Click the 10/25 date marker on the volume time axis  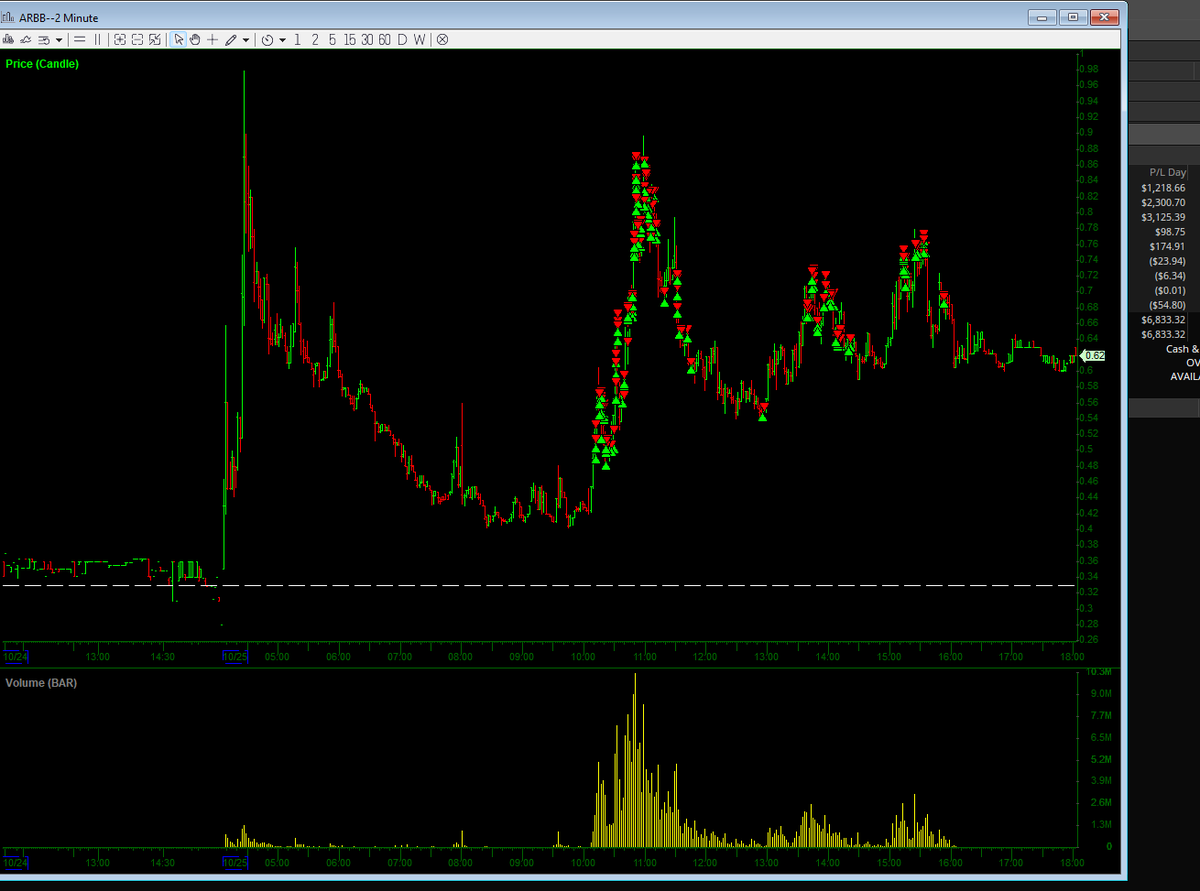tap(234, 861)
